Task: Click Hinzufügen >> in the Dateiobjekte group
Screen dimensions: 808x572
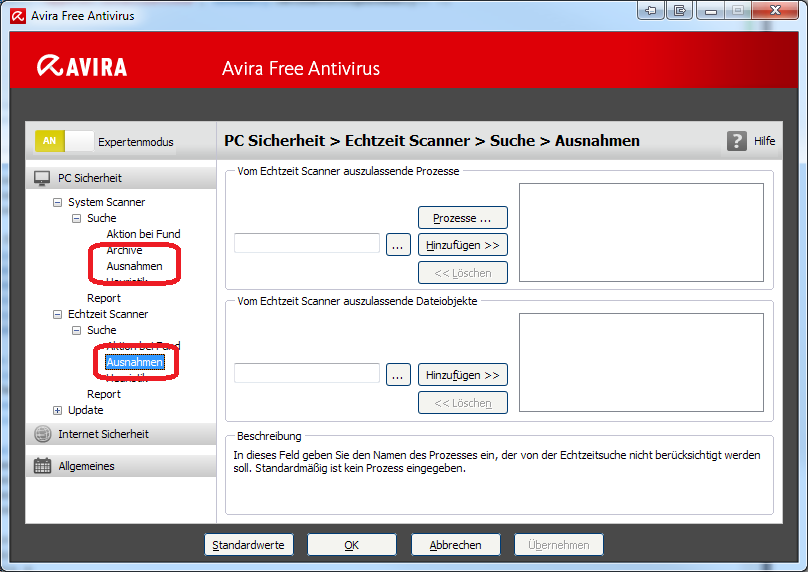Action: [463, 375]
